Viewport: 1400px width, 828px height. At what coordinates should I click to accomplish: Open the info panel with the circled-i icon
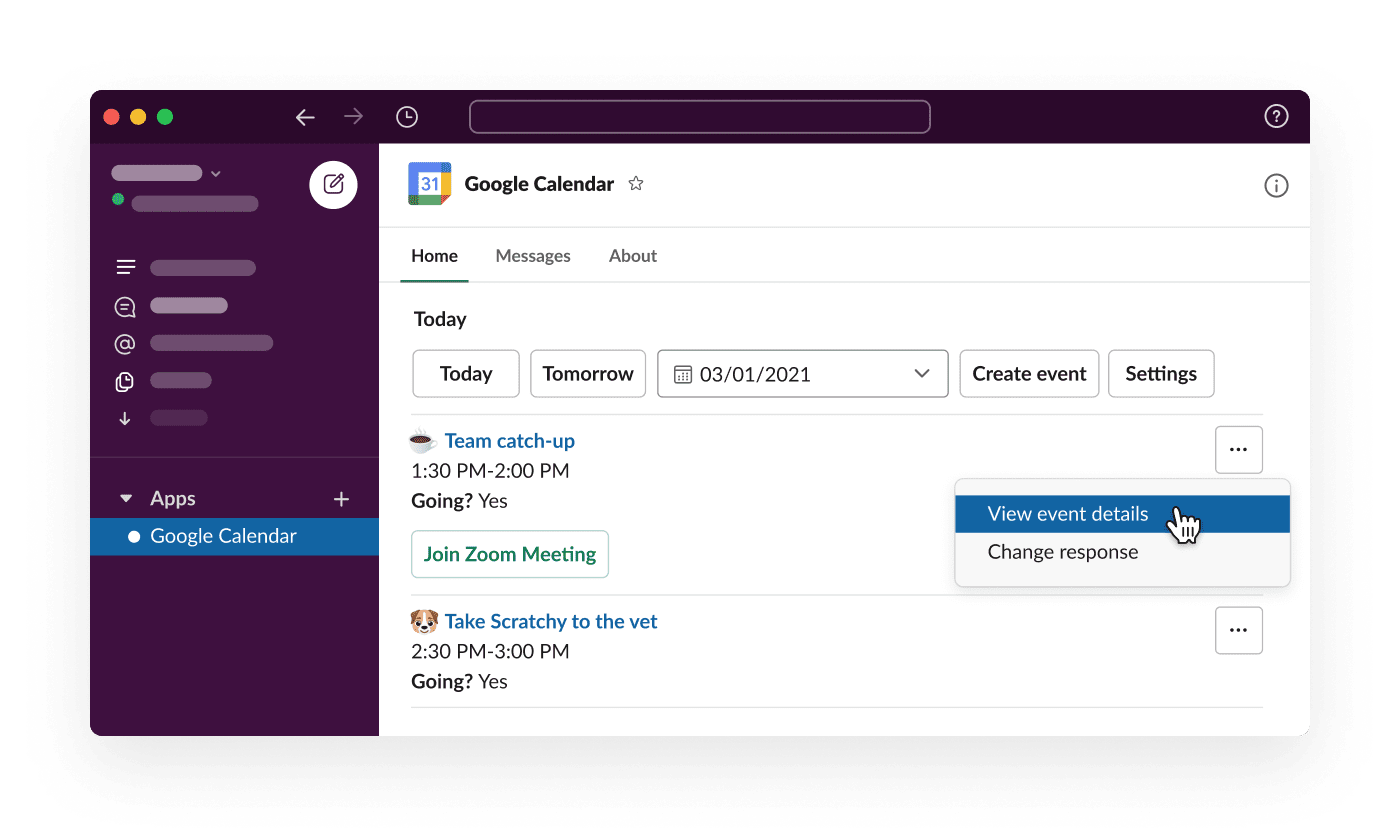(1276, 185)
